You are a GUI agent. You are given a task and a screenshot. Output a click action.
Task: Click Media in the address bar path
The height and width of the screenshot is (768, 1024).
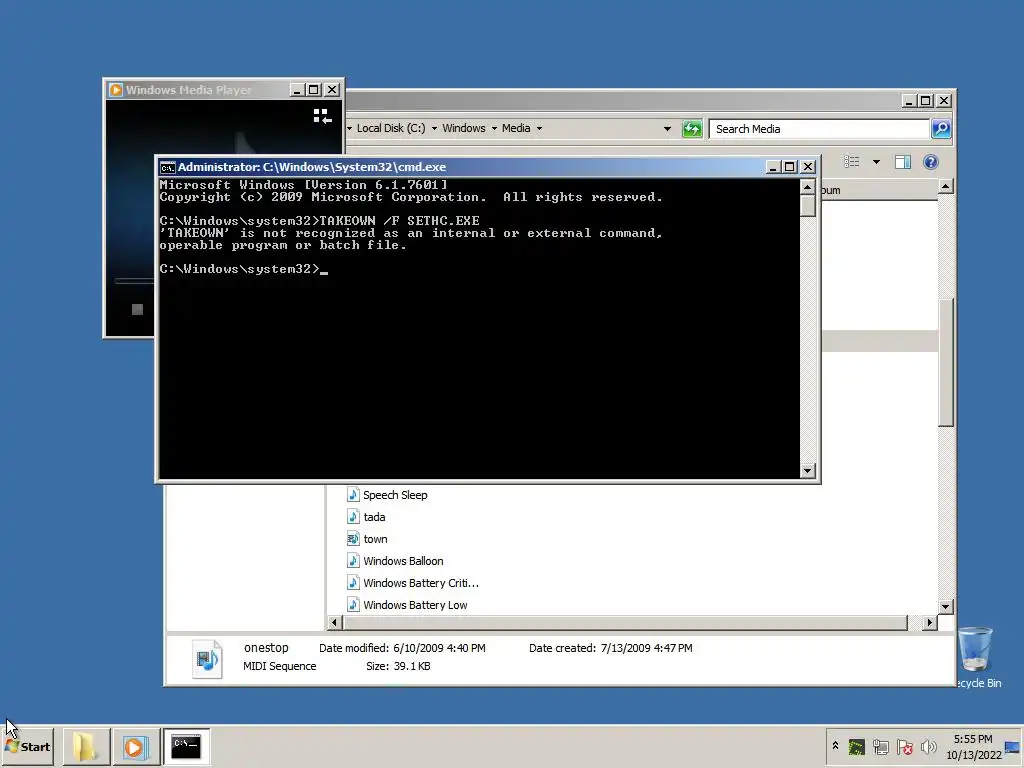pyautogui.click(x=516, y=128)
